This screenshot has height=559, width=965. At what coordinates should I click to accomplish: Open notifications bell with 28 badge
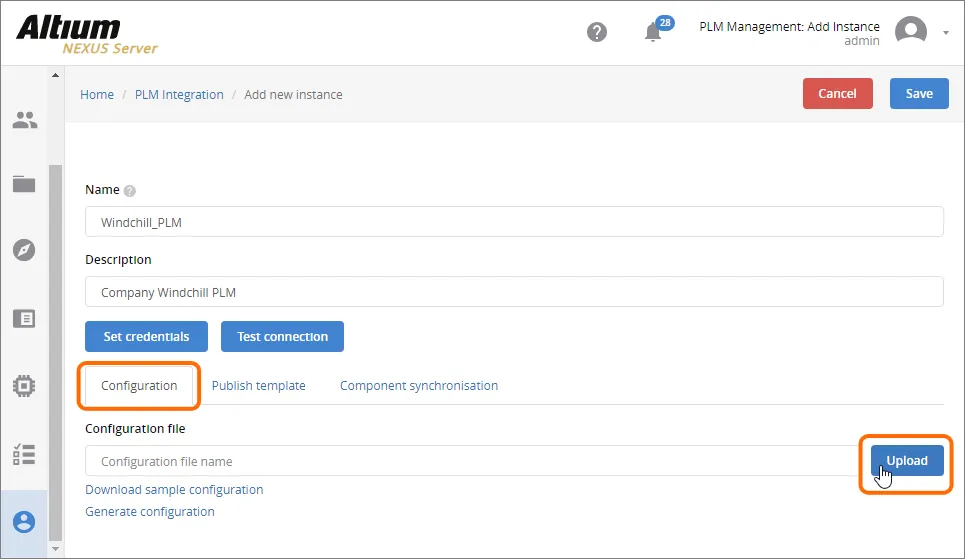657,30
